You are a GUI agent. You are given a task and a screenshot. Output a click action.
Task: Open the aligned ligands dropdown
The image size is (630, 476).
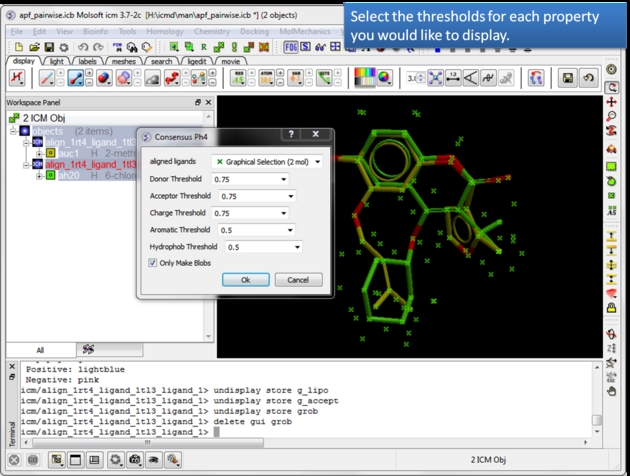coord(318,161)
